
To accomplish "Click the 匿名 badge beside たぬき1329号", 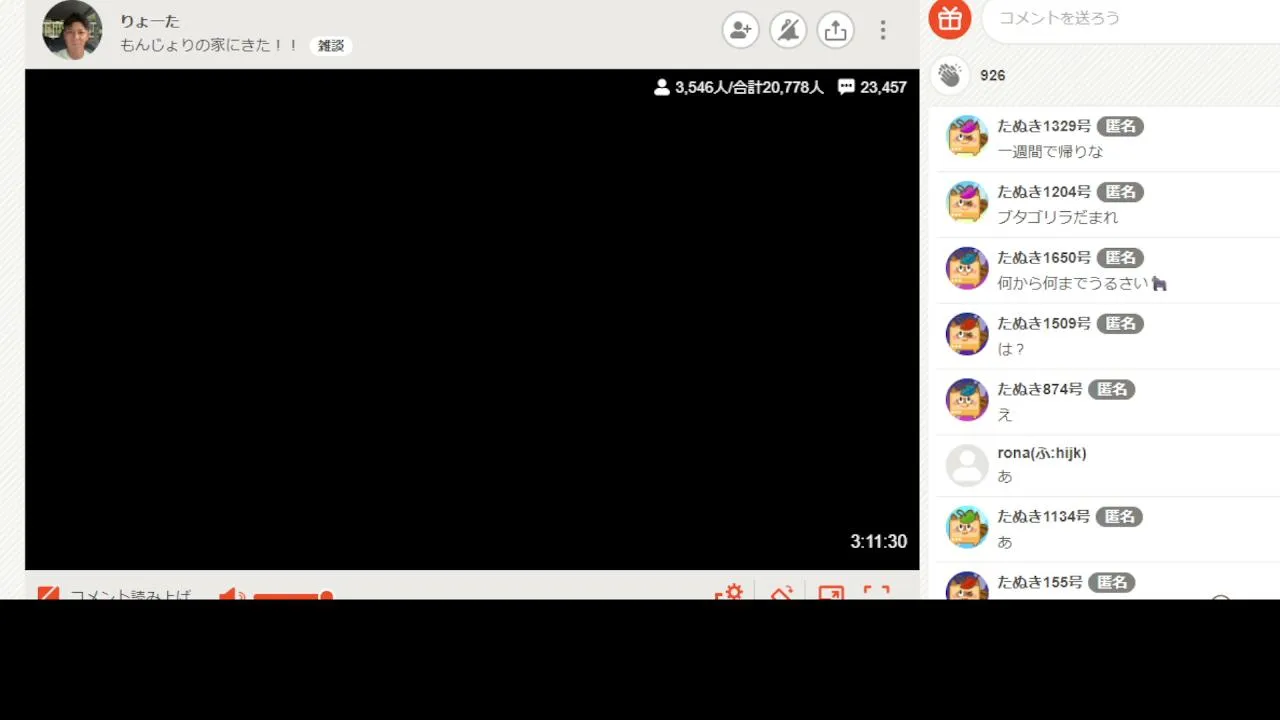I will click(x=1120, y=126).
